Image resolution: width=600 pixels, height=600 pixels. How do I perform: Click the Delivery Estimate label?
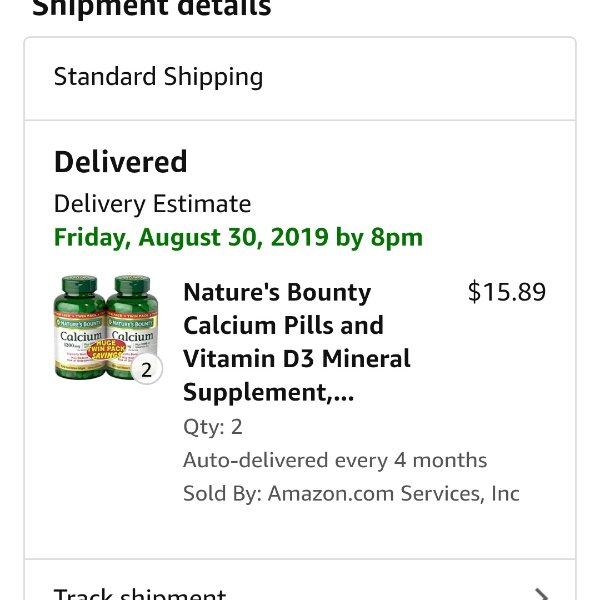pyautogui.click(x=152, y=204)
